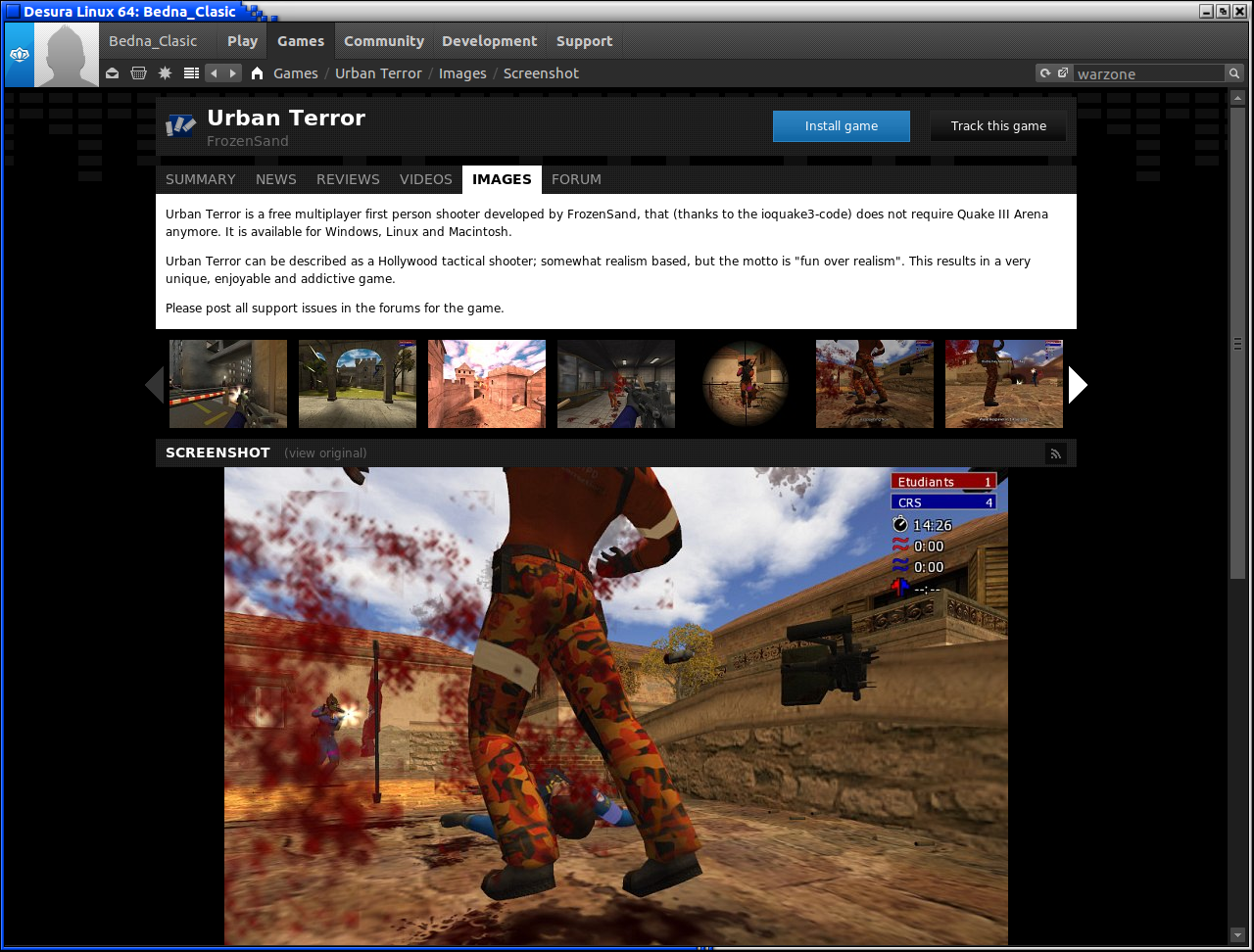1254x952 pixels.
Task: Switch to the NEWS page tab
Action: [276, 179]
